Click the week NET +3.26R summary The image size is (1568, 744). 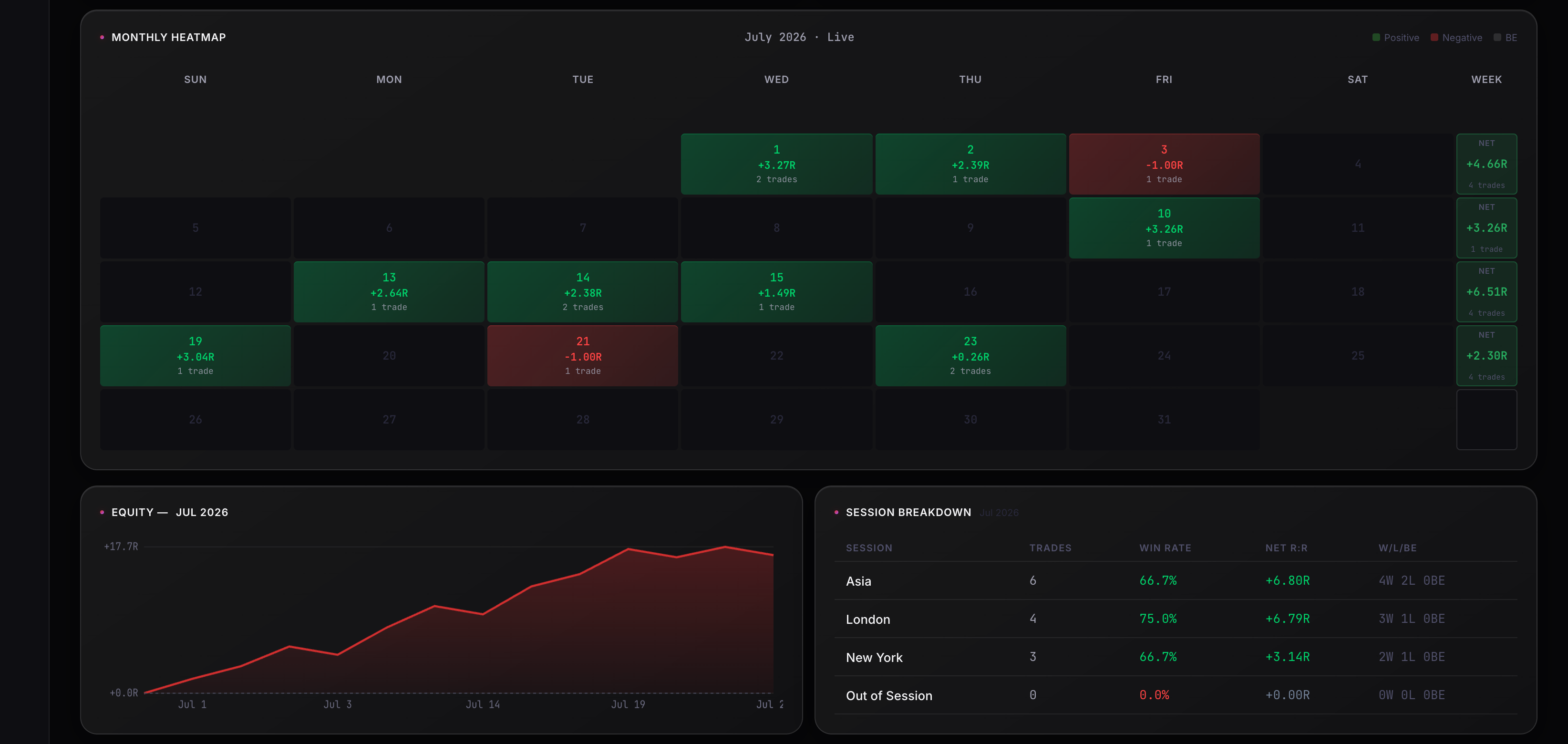[1486, 227]
